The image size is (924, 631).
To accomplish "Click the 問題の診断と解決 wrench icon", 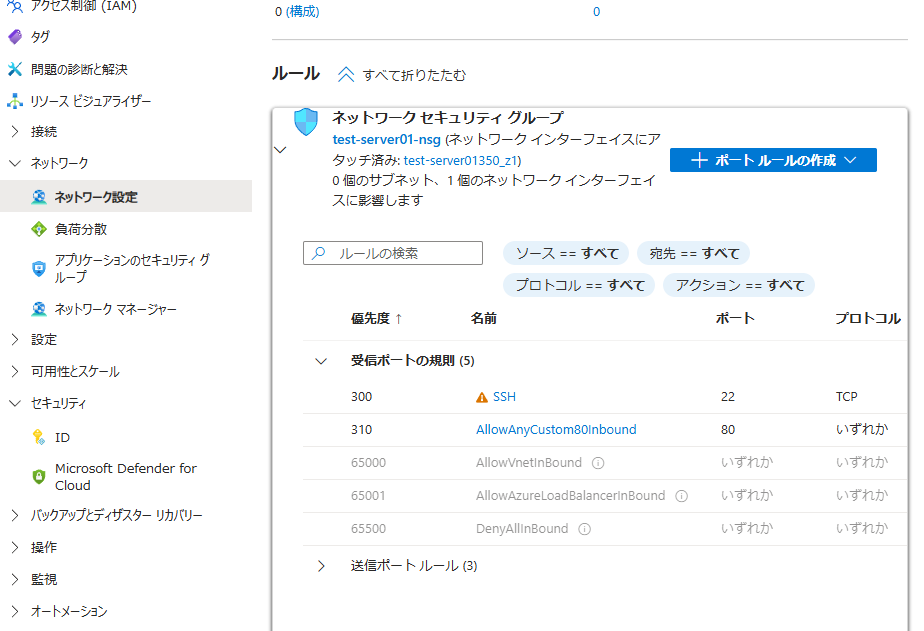I will coord(15,69).
